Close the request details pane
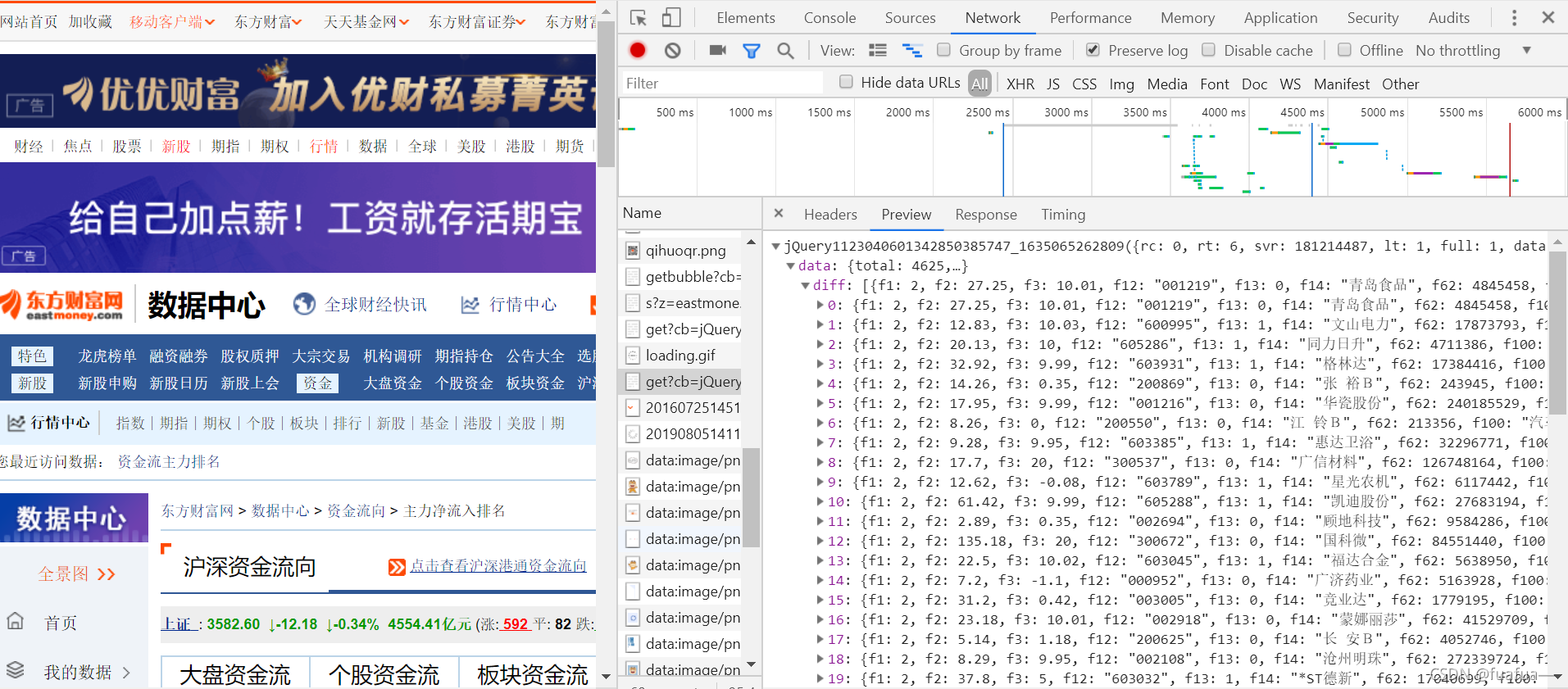Screen dimensions: 1568x689 click(779, 213)
